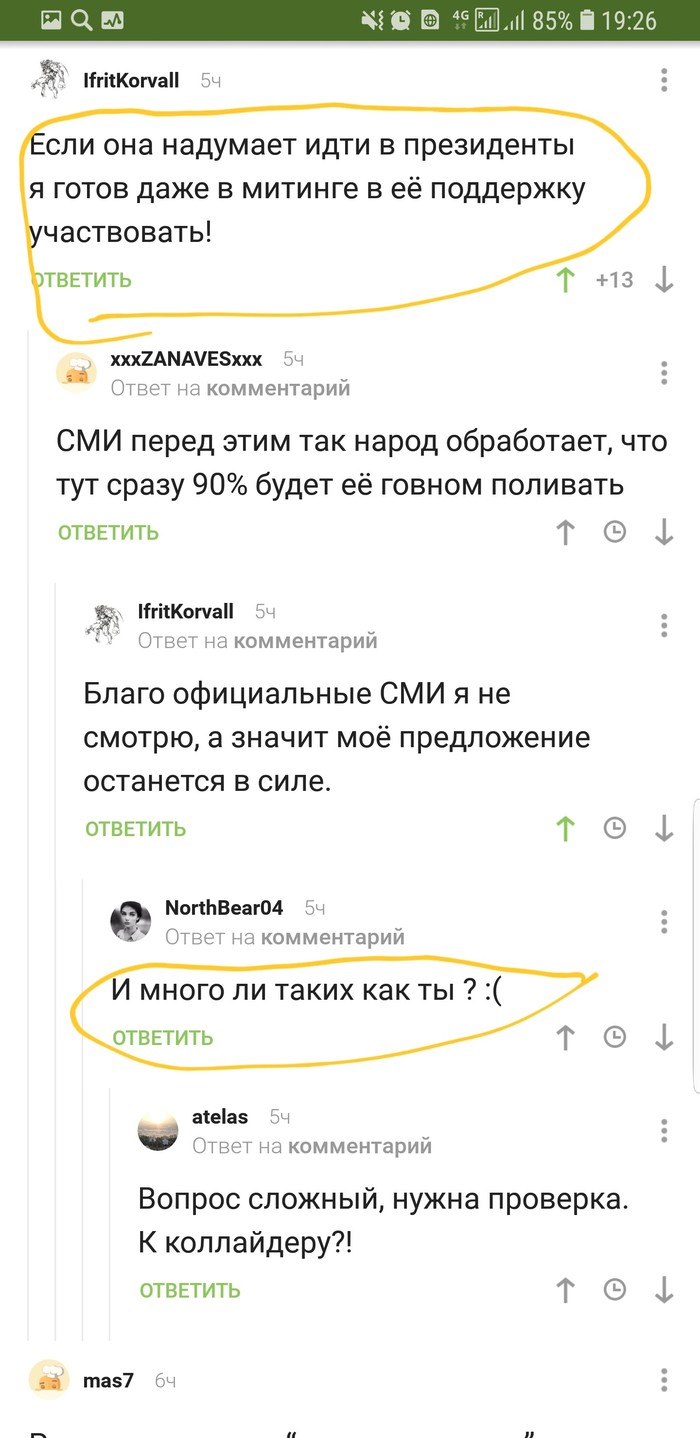The image size is (700, 1438).
Task: View NorthBear04's avatar picture
Action: [x=131, y=921]
